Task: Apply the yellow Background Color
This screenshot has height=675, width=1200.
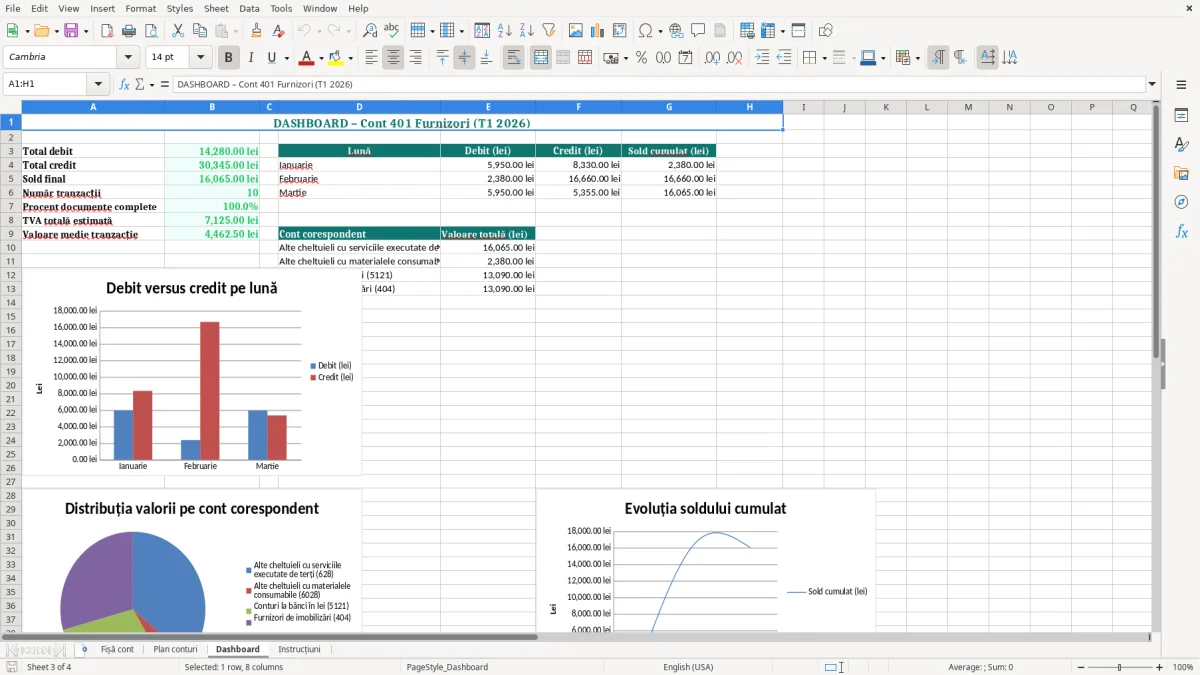Action: click(x=336, y=58)
